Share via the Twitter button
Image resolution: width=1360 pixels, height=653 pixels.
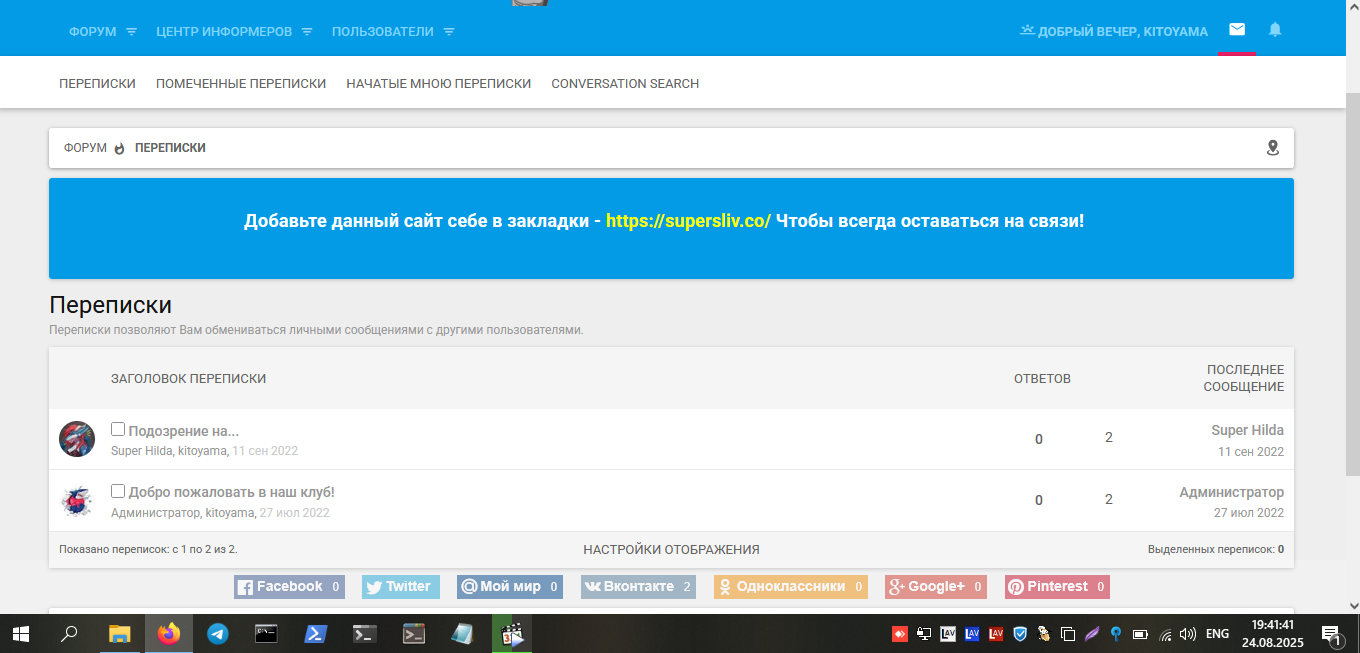click(401, 587)
